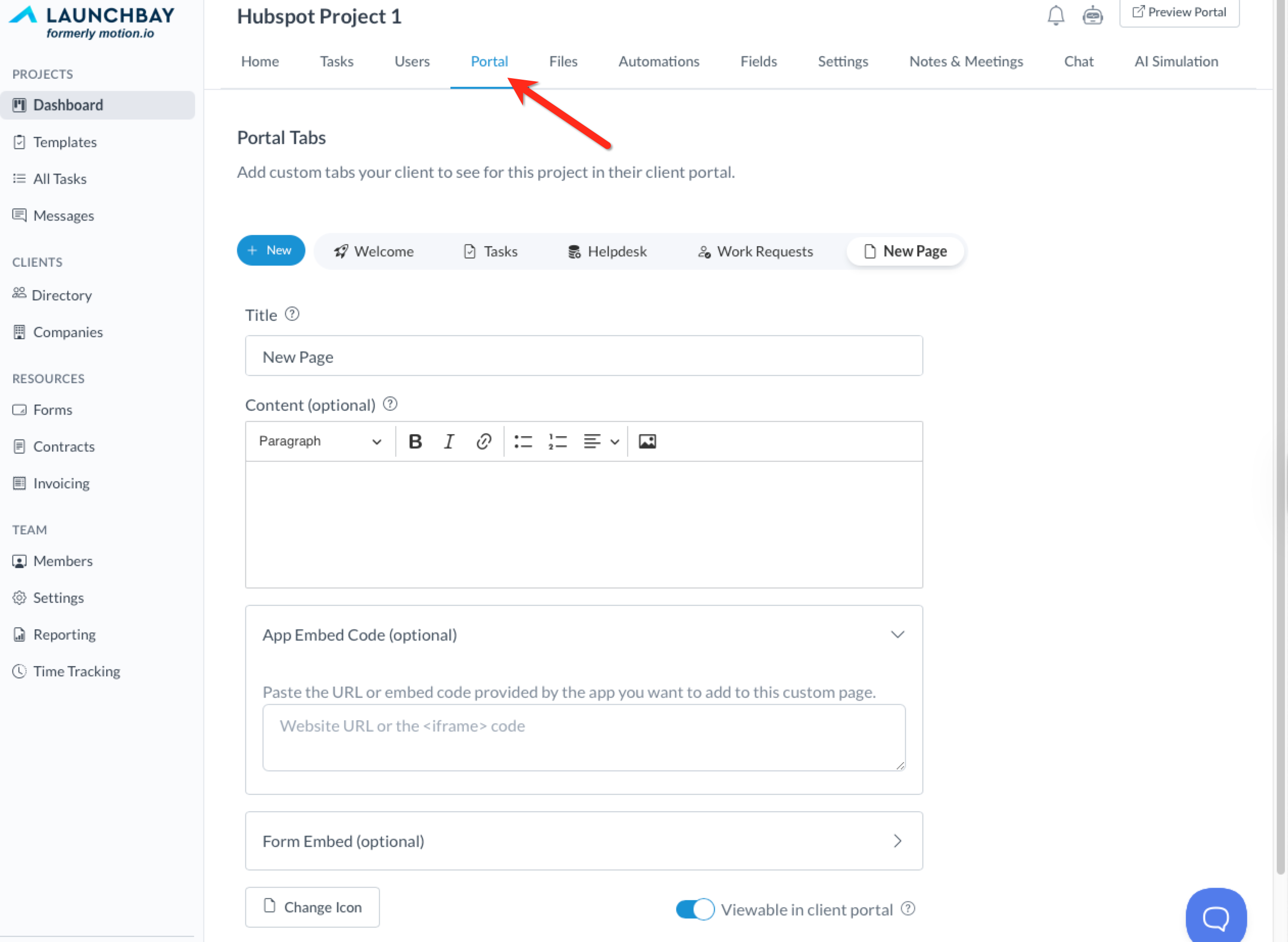Switch to the Automations tab
Image resolution: width=1288 pixels, height=942 pixels.
point(659,62)
